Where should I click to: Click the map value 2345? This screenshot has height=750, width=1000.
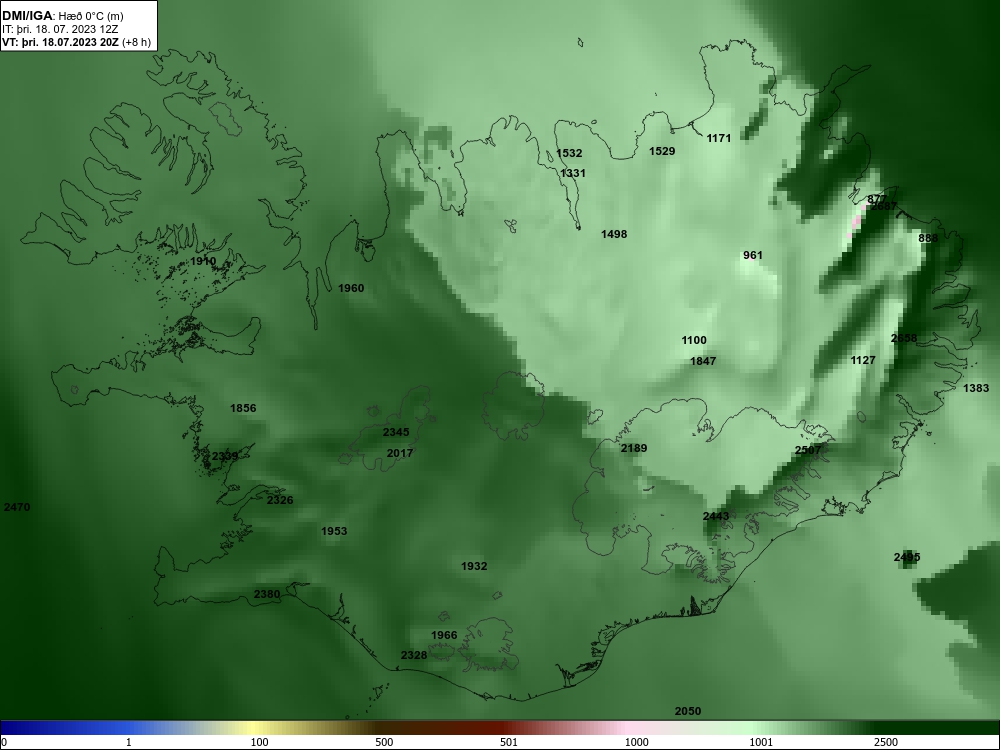[396, 432]
